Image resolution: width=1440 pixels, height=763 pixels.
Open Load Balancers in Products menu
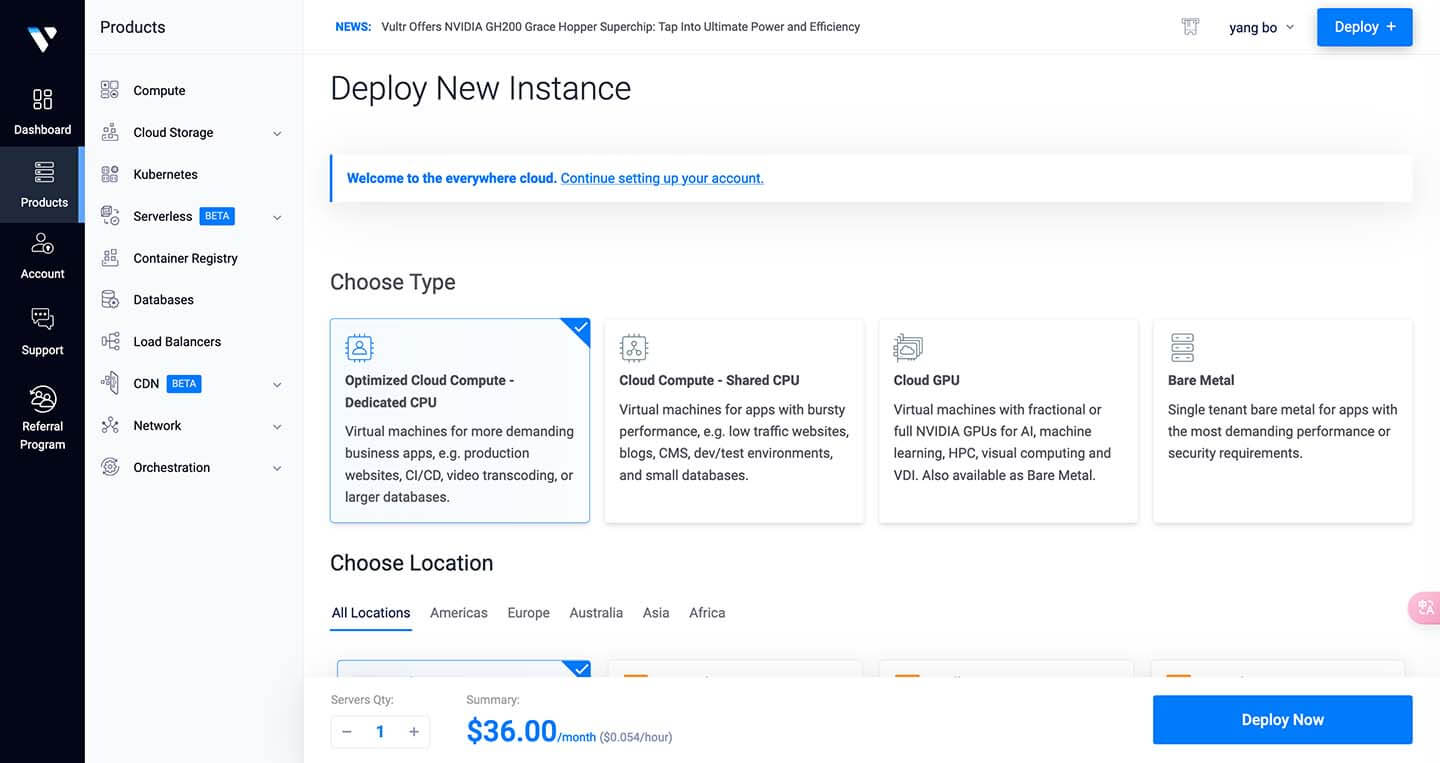pos(177,342)
